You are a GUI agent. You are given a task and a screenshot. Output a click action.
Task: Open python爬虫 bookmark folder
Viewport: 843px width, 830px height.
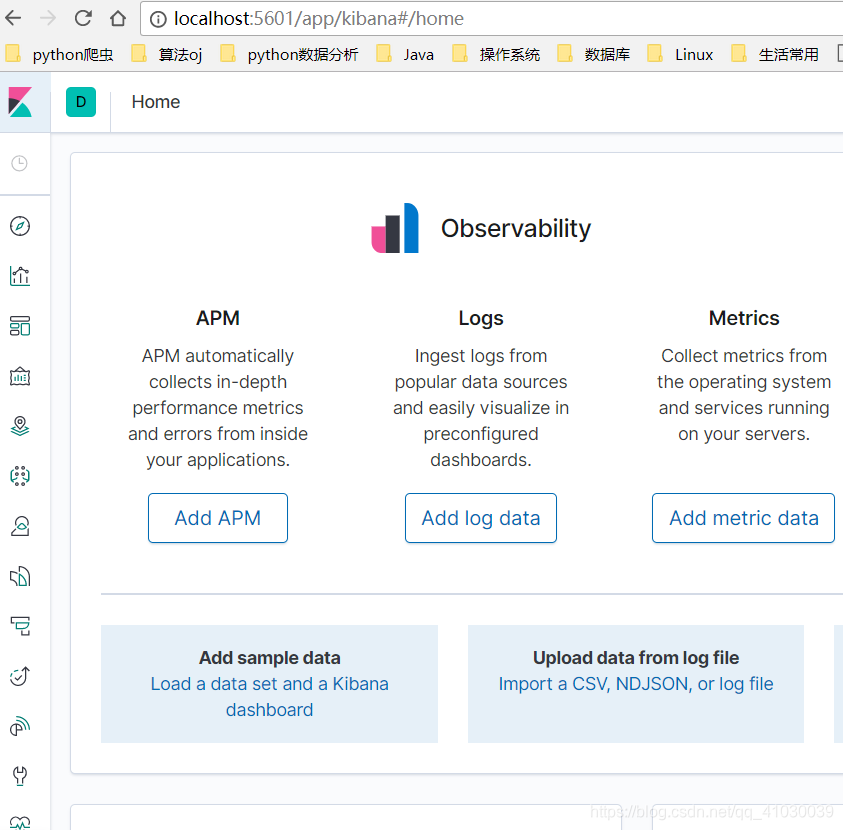tap(60, 54)
